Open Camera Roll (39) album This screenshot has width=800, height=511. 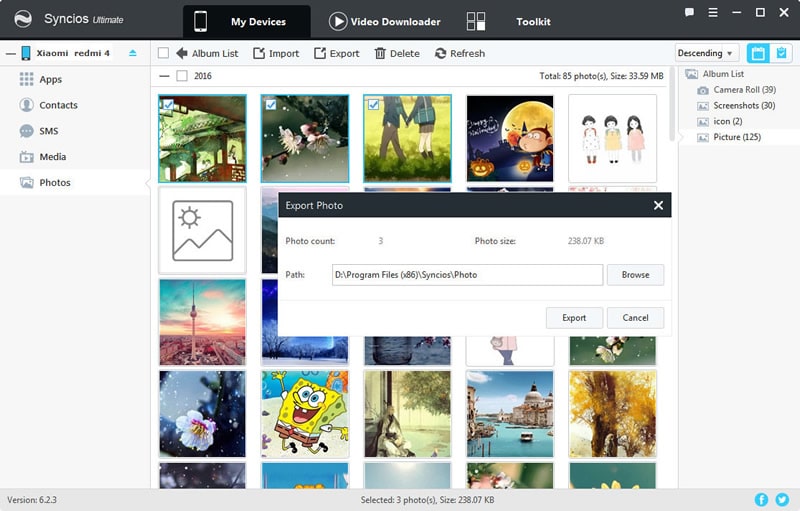(744, 90)
